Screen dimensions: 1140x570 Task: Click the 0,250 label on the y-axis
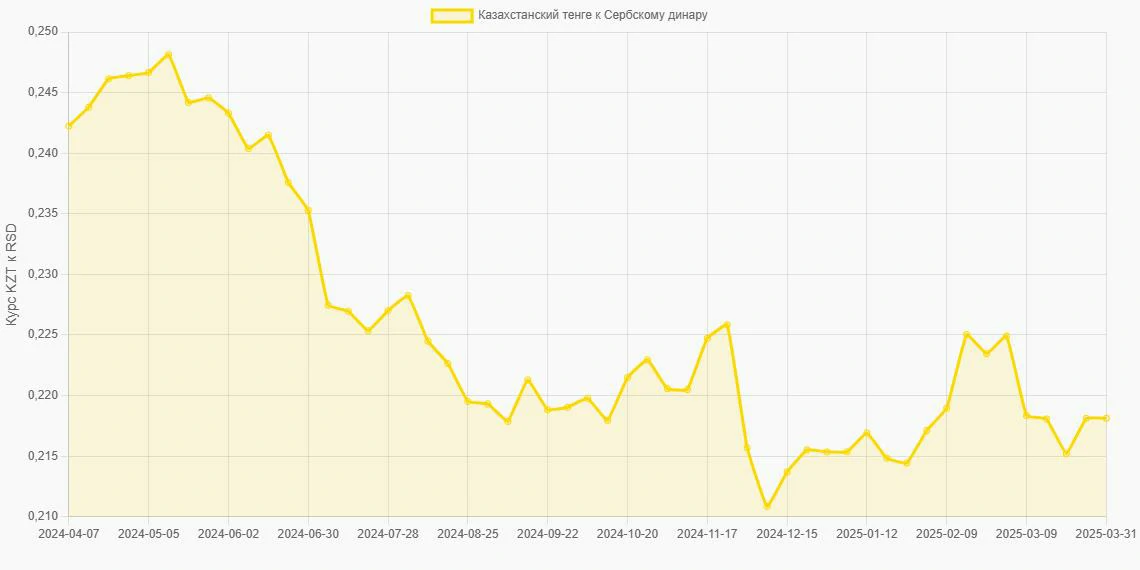click(43, 32)
